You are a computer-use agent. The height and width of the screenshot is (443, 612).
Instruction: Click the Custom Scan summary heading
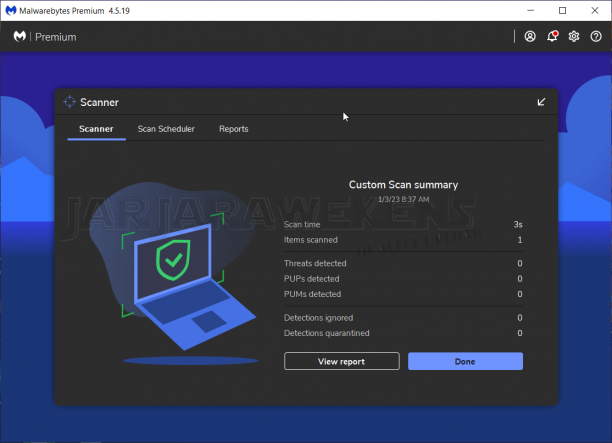[403, 185]
